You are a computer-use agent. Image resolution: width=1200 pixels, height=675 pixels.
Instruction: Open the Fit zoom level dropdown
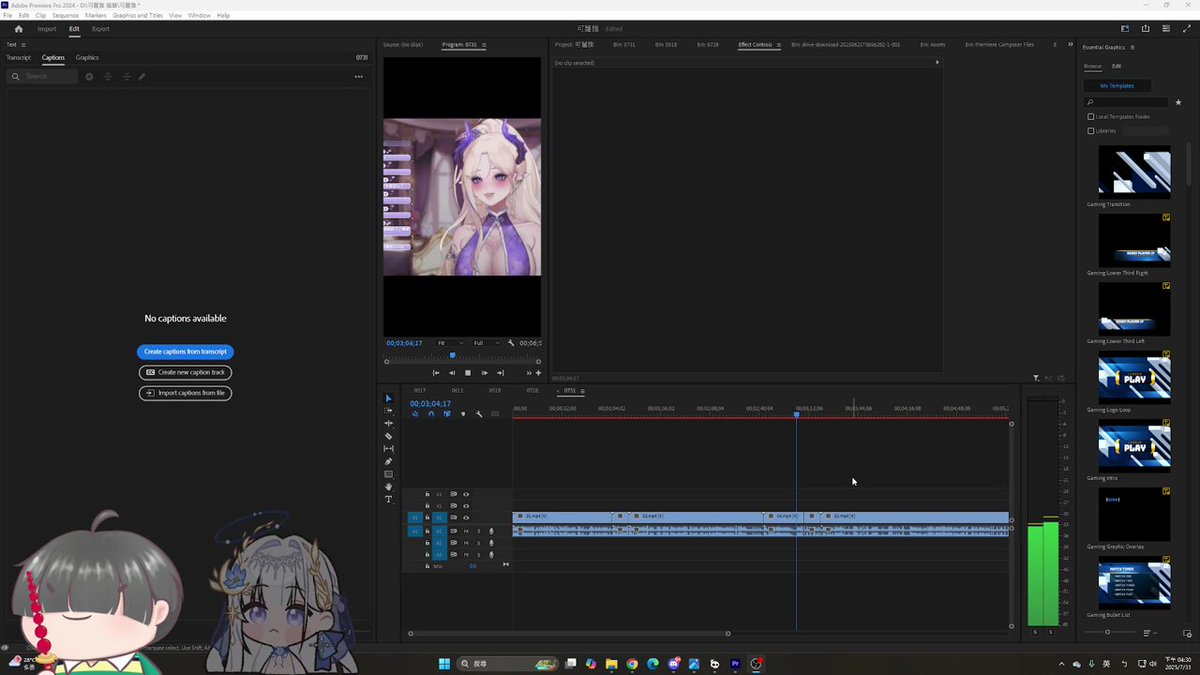[x=450, y=343]
